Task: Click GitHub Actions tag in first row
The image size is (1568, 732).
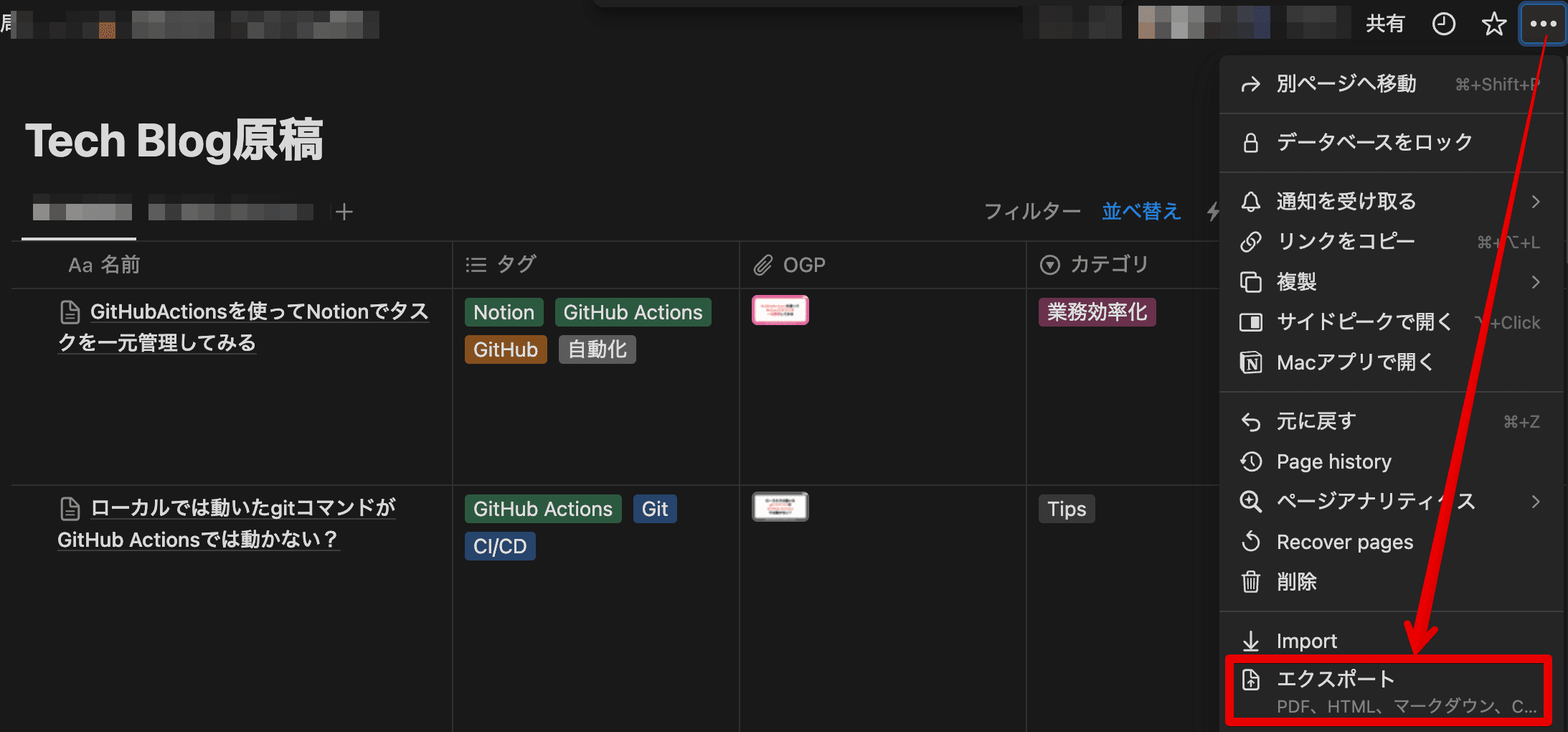Action: 633,312
